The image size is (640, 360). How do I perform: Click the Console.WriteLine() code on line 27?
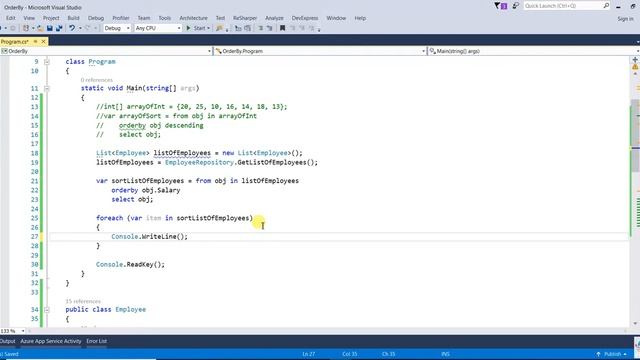(x=149, y=237)
